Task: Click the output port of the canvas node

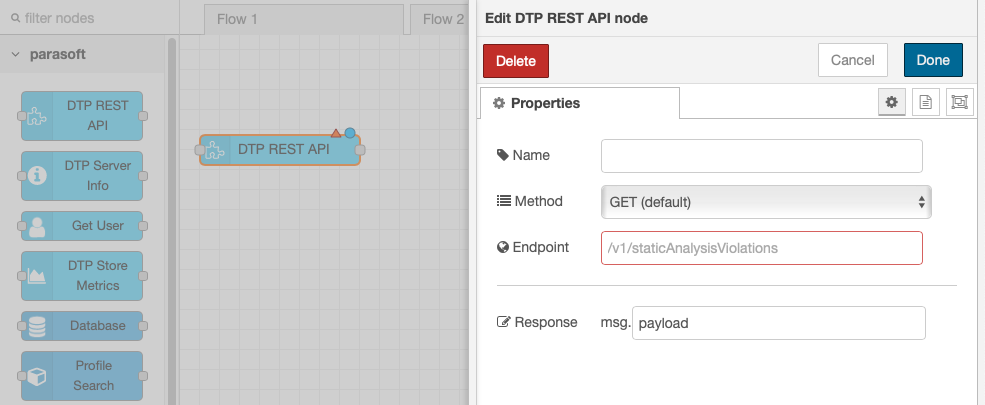Action: coord(361,150)
